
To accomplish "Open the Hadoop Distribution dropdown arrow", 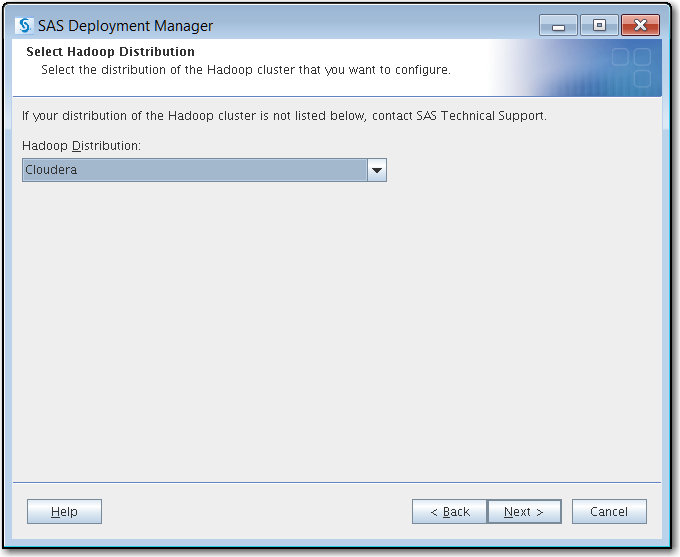I will point(377,170).
